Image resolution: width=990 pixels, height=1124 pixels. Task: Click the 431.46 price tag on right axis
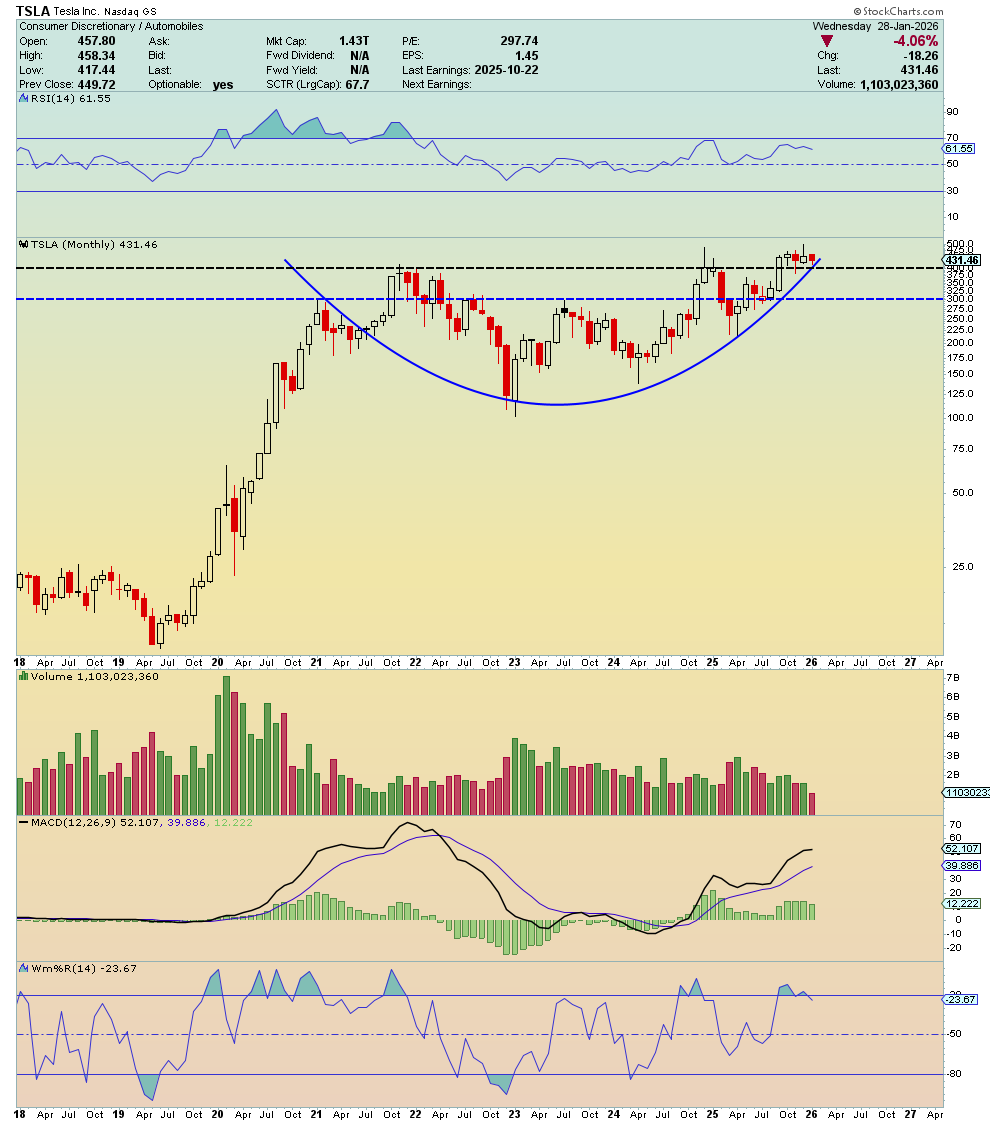coord(960,258)
